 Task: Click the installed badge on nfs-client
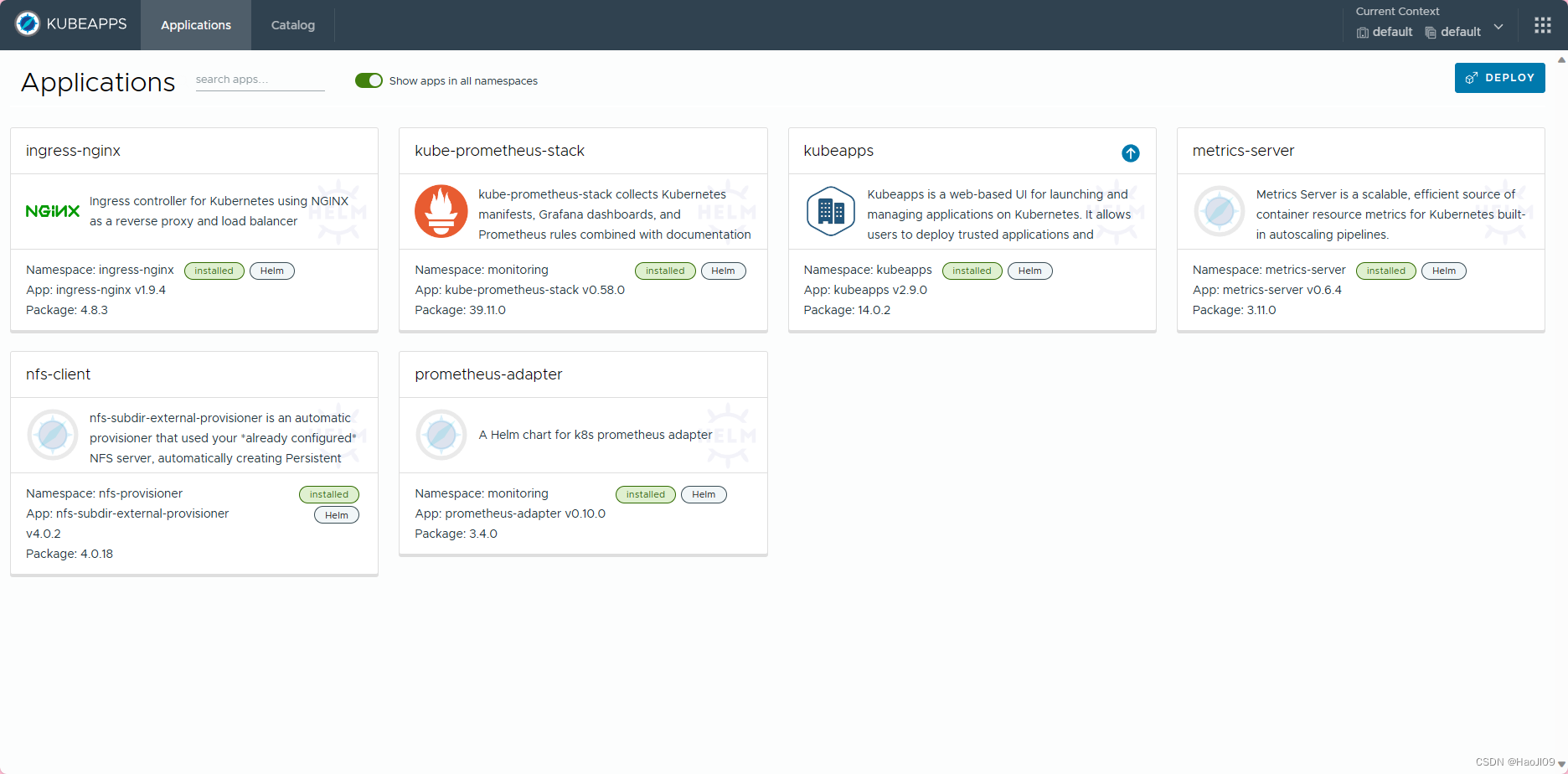pos(329,494)
